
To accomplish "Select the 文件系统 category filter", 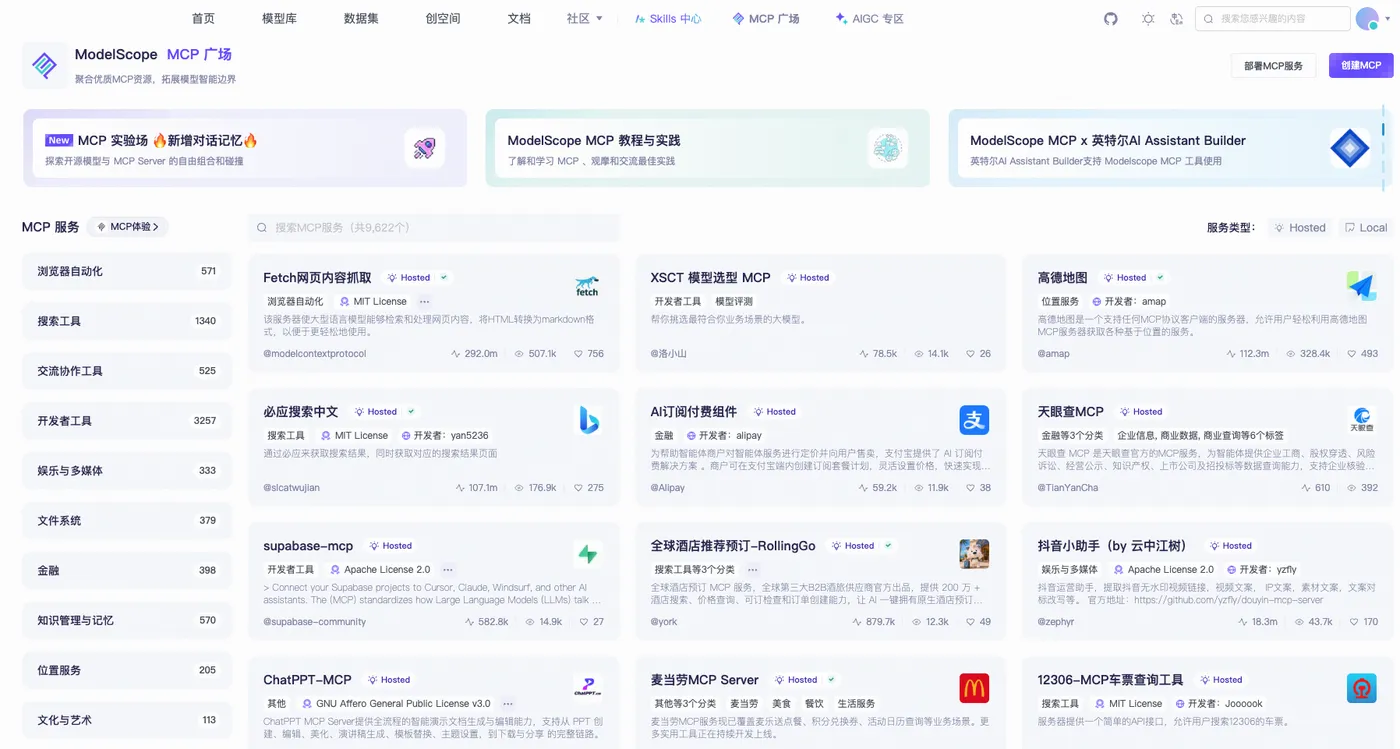I will [x=127, y=521].
